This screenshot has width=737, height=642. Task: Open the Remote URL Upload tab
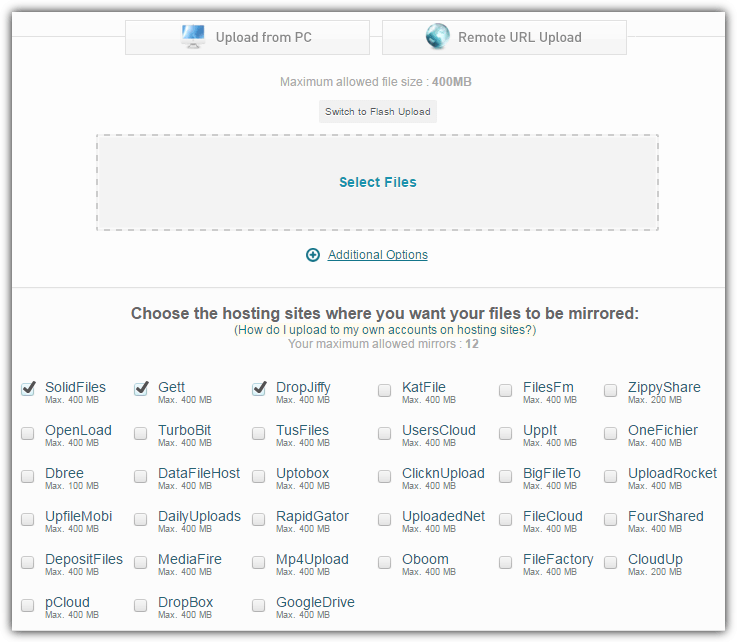coord(504,37)
